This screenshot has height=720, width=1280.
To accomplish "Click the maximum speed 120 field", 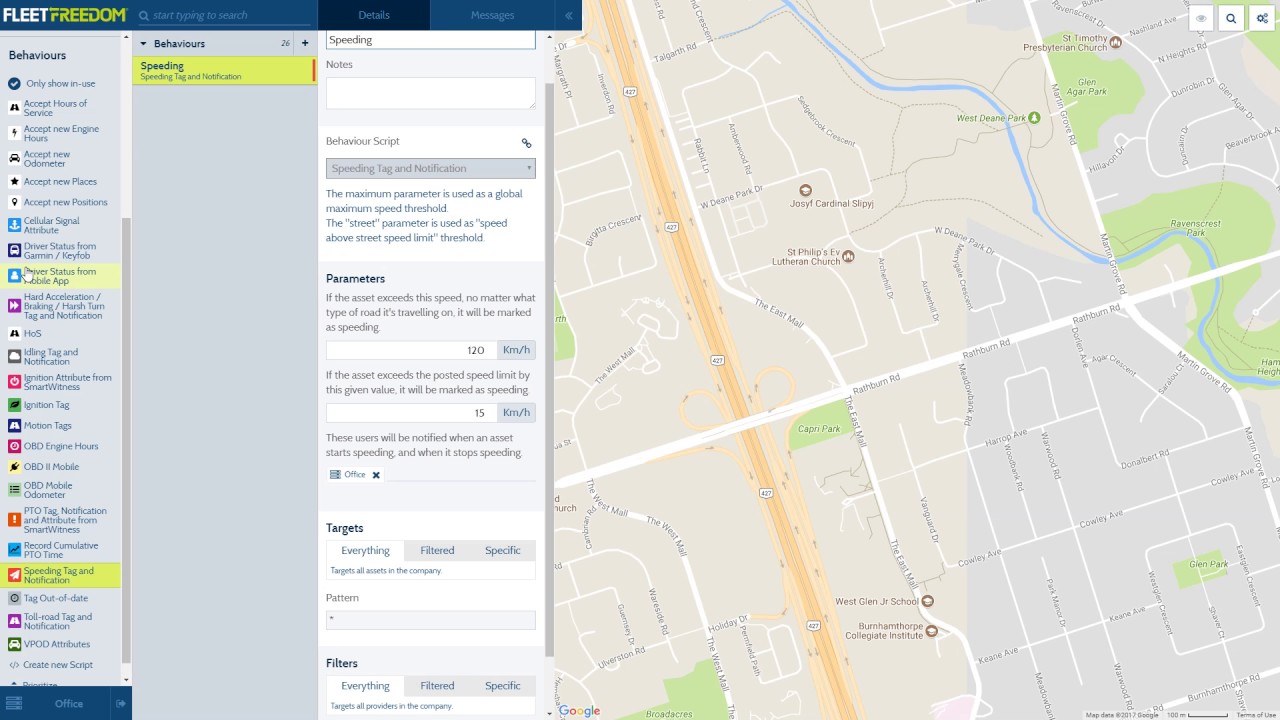I will [x=411, y=350].
